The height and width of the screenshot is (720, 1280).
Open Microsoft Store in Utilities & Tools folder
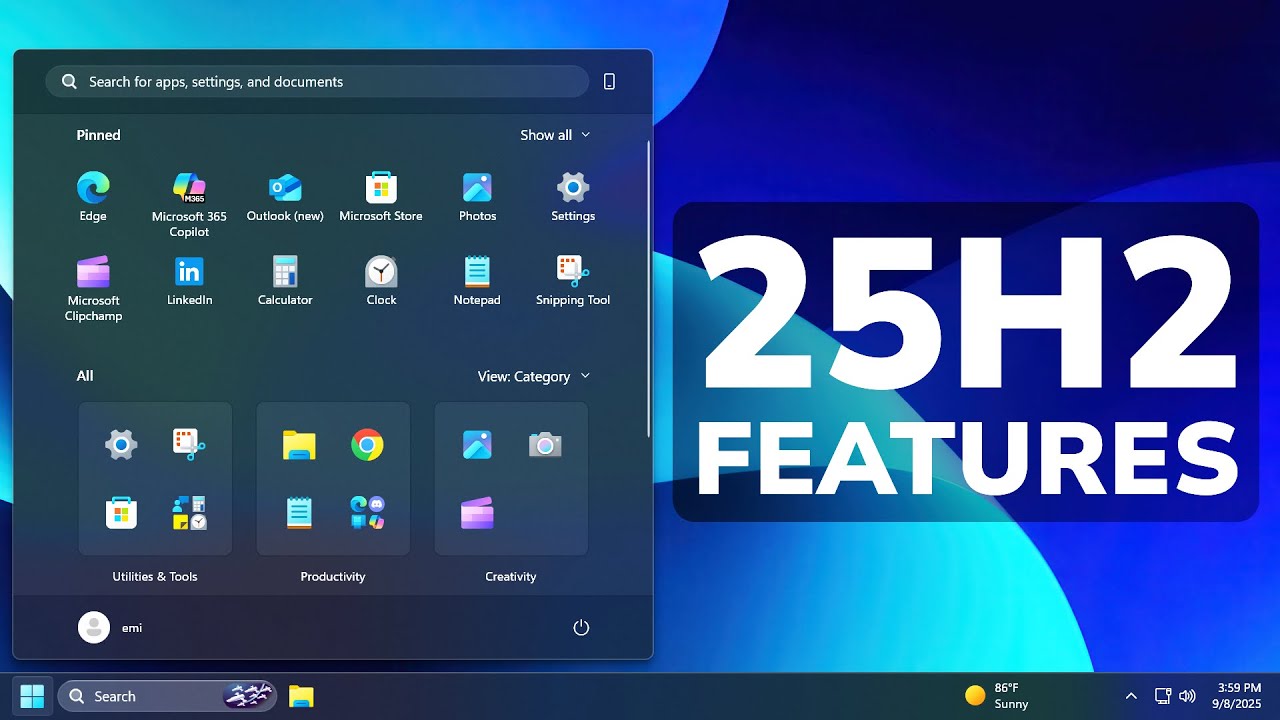click(121, 513)
